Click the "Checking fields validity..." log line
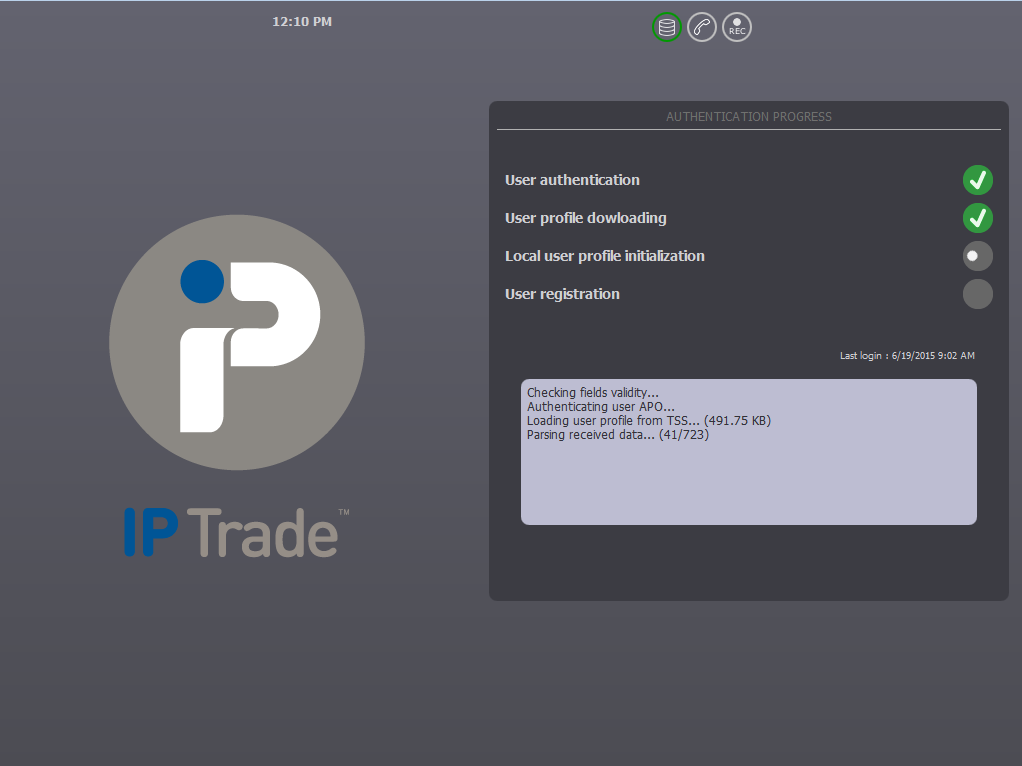Viewport: 1022px width, 766px height. [x=592, y=392]
